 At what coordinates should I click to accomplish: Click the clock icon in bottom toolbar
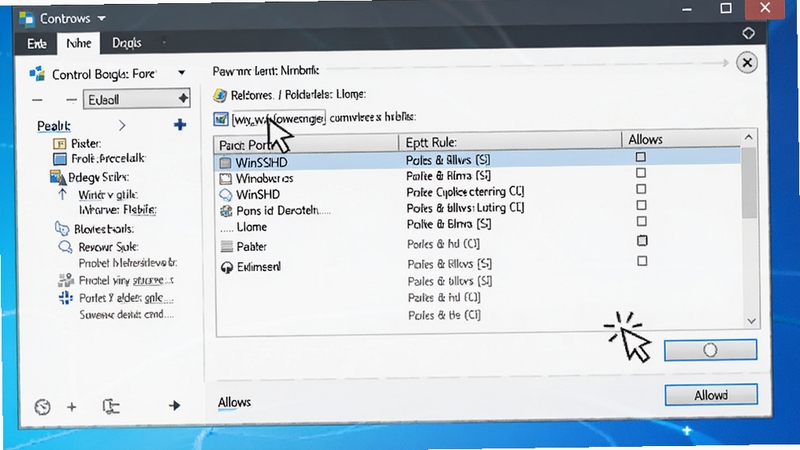pyautogui.click(x=42, y=407)
